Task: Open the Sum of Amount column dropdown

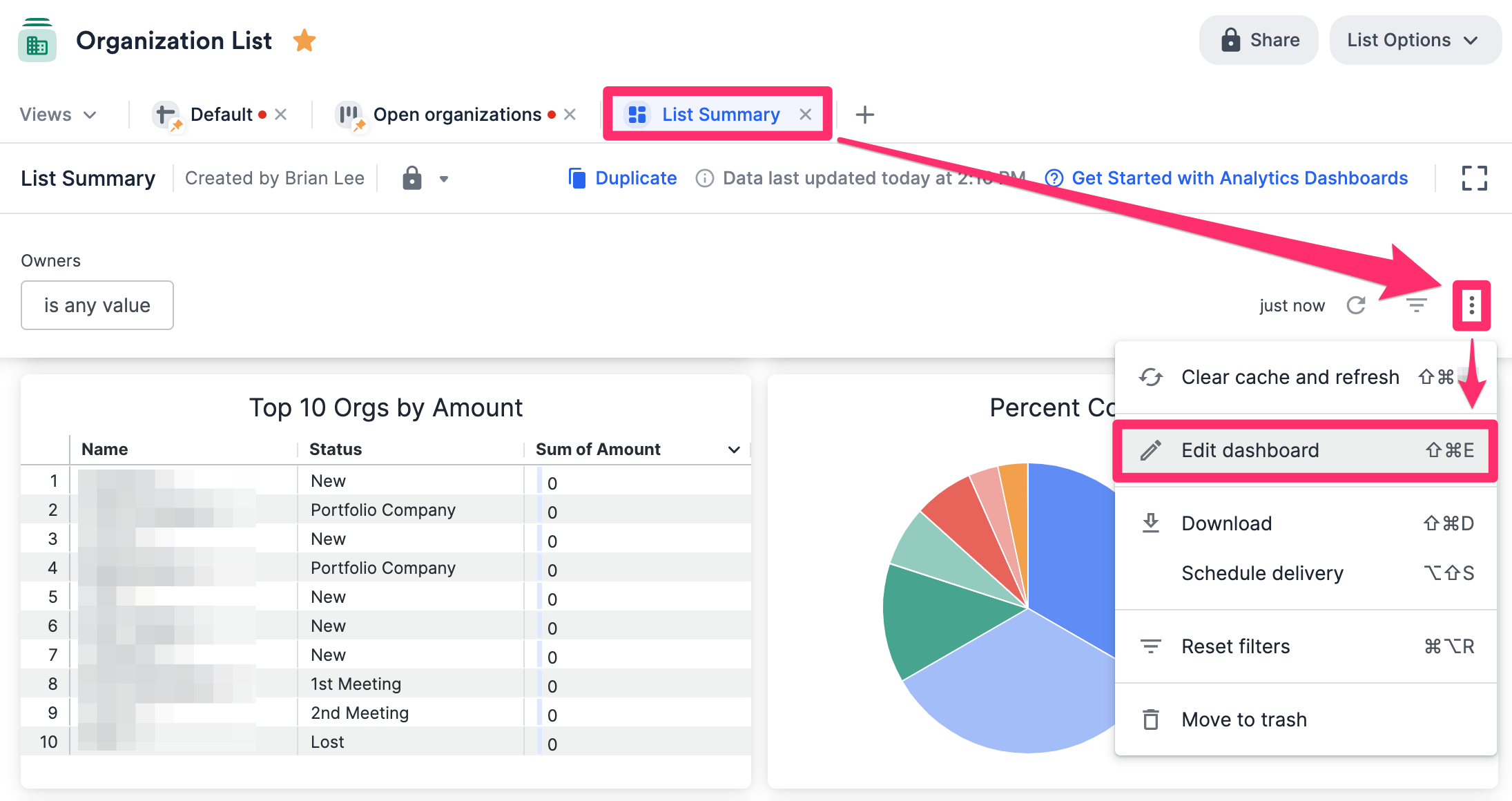Action: pyautogui.click(x=733, y=449)
